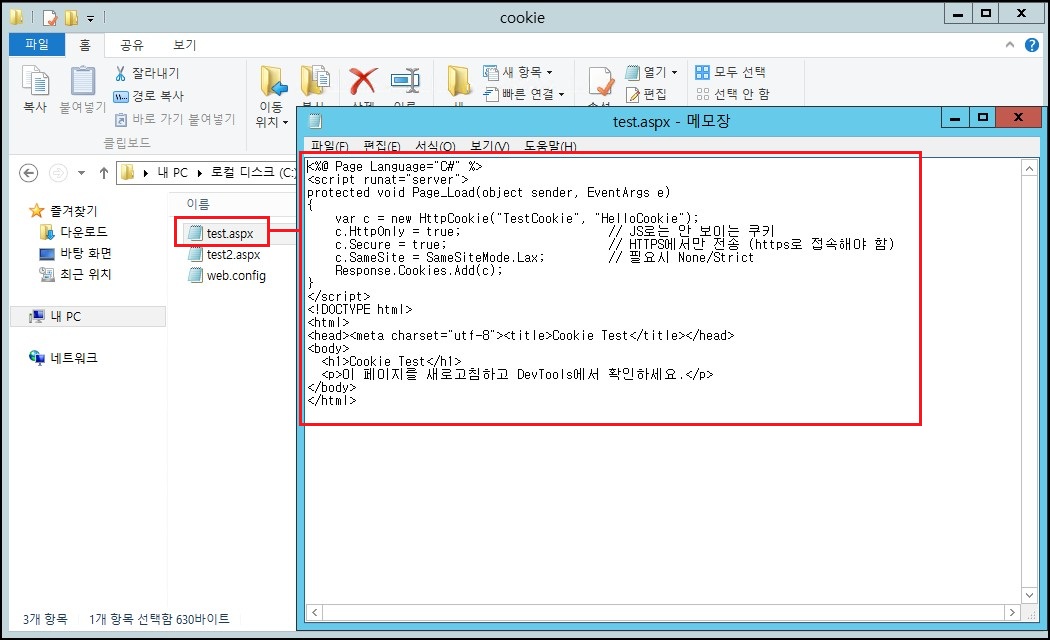Image resolution: width=1050 pixels, height=640 pixels.
Task: Switch to the View (보기) ribbon tab
Action: (x=184, y=45)
